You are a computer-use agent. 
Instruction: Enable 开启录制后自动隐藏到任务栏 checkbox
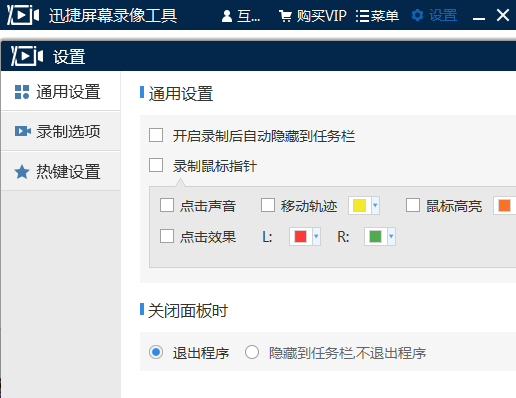click(156, 135)
